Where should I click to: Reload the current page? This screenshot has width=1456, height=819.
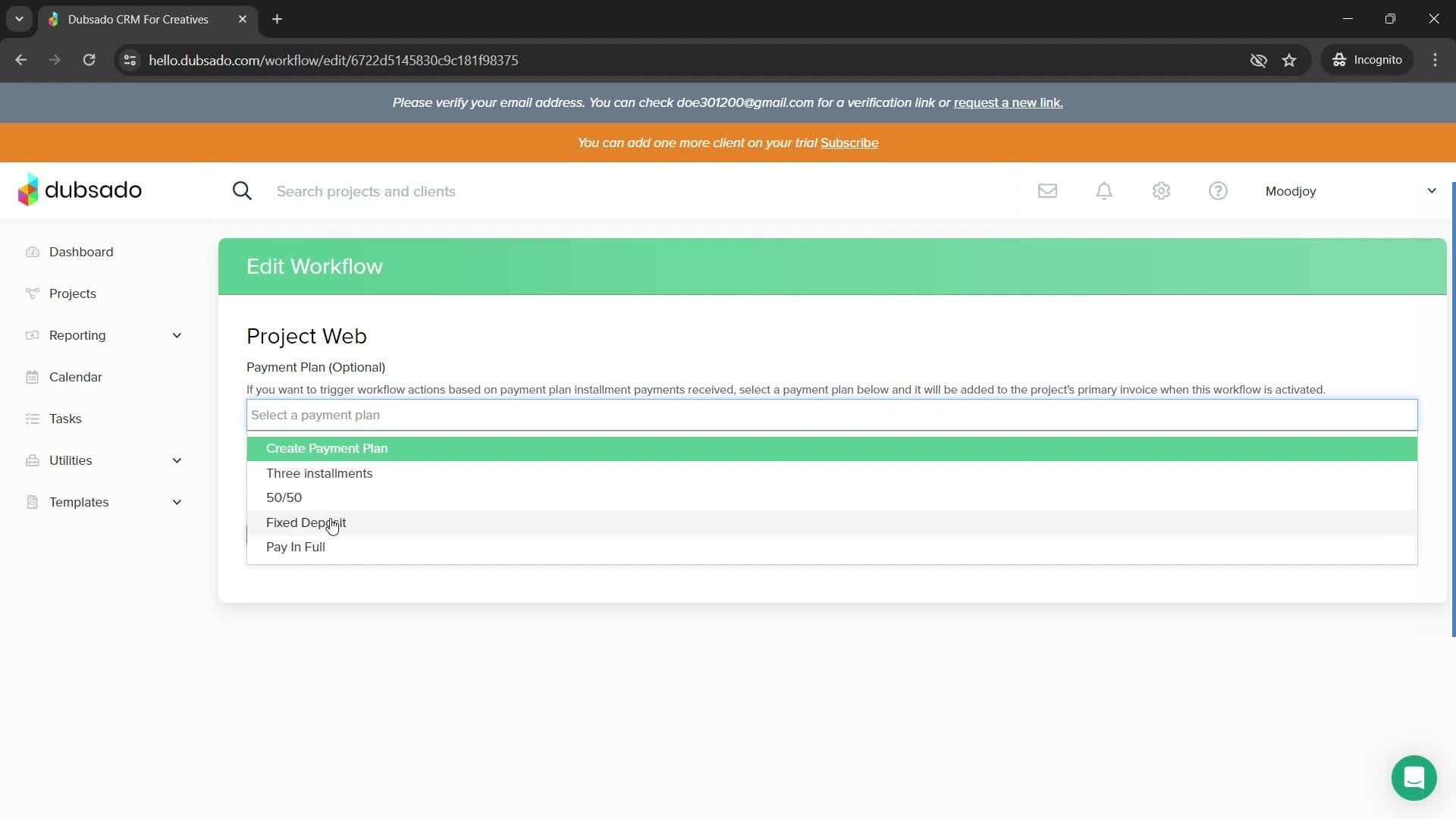[x=89, y=60]
